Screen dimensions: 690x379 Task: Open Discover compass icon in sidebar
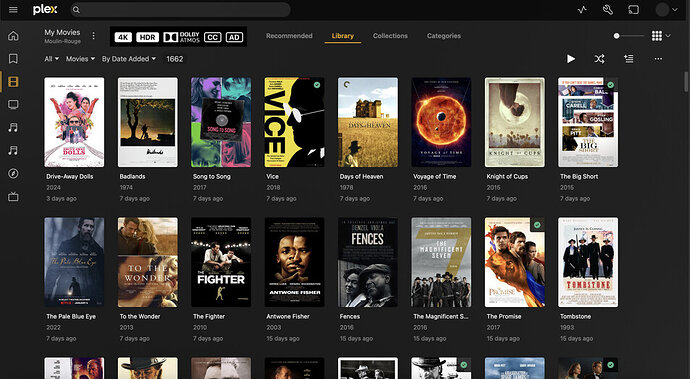[13, 173]
